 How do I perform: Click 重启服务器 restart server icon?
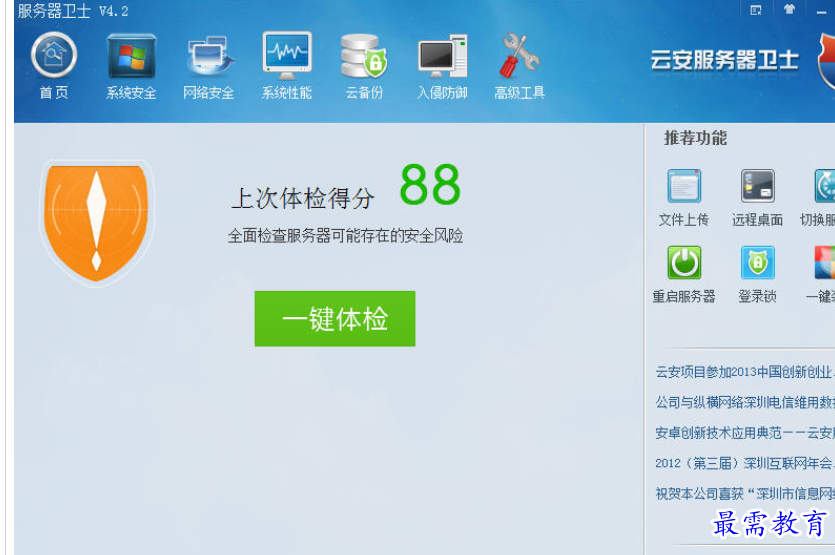684,262
